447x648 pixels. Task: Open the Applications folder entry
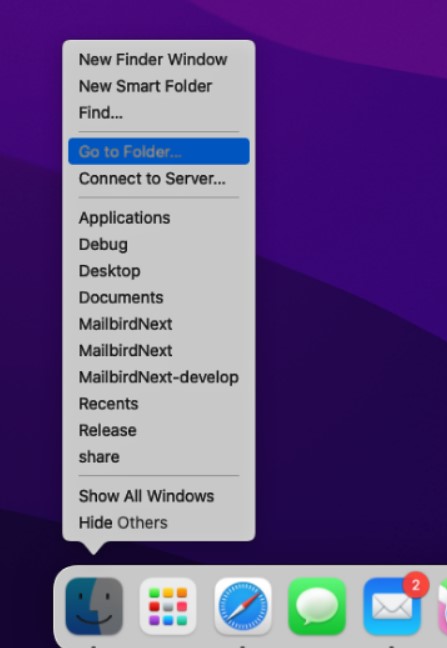[x=159, y=218]
